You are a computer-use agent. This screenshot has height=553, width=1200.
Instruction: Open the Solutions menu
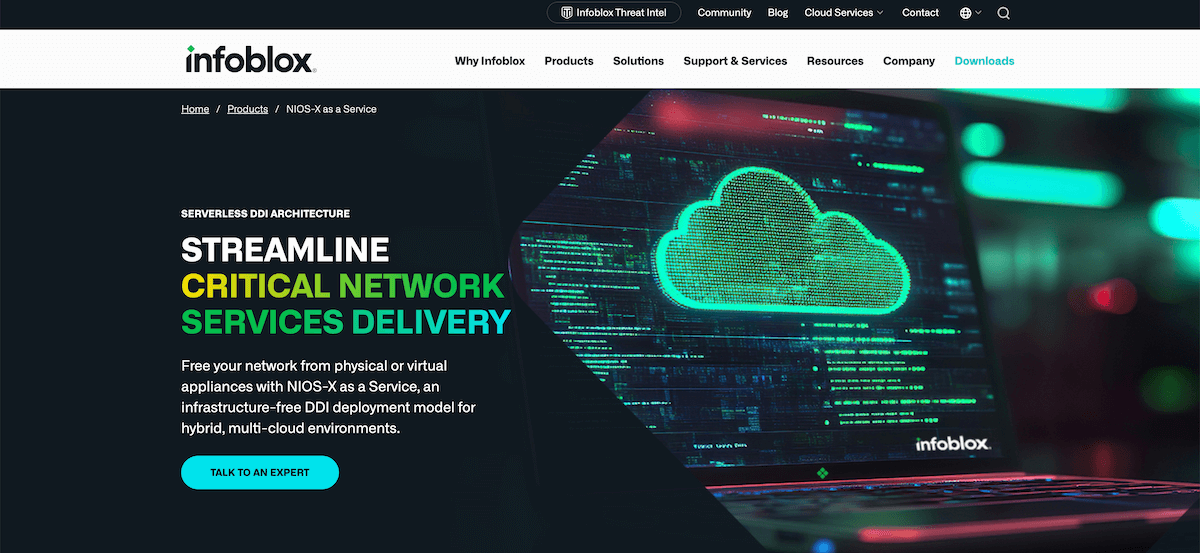[638, 61]
